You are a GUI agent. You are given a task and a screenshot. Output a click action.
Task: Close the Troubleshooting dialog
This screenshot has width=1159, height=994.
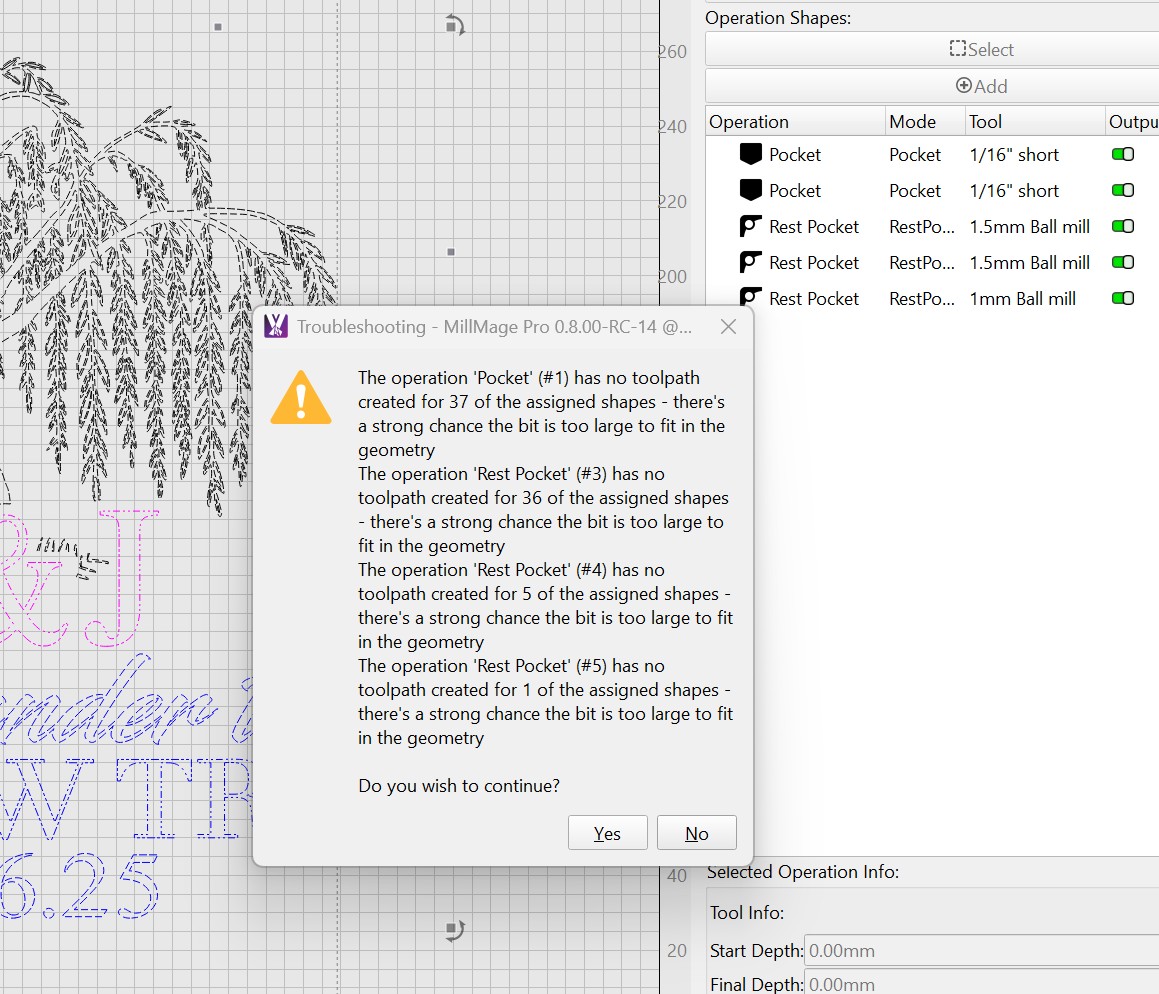(728, 327)
